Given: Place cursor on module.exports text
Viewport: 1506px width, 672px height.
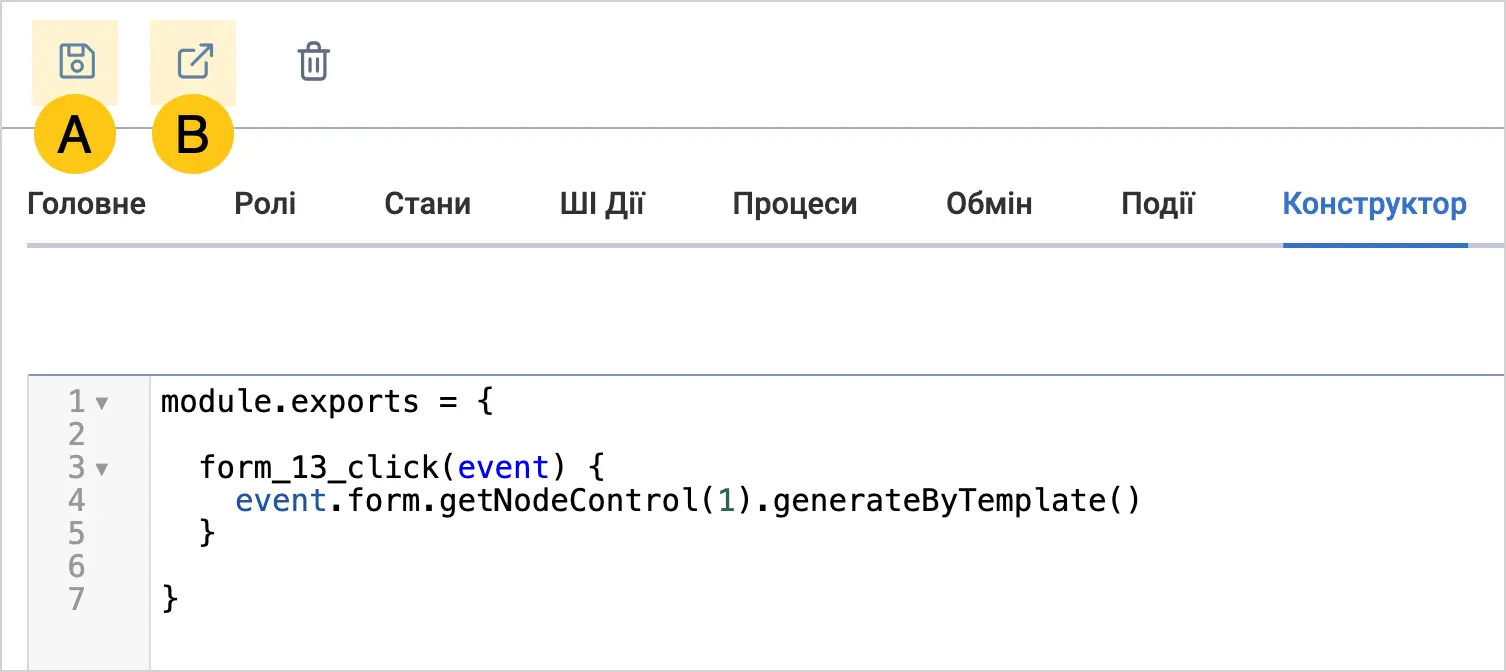Looking at the screenshot, I should click(290, 402).
